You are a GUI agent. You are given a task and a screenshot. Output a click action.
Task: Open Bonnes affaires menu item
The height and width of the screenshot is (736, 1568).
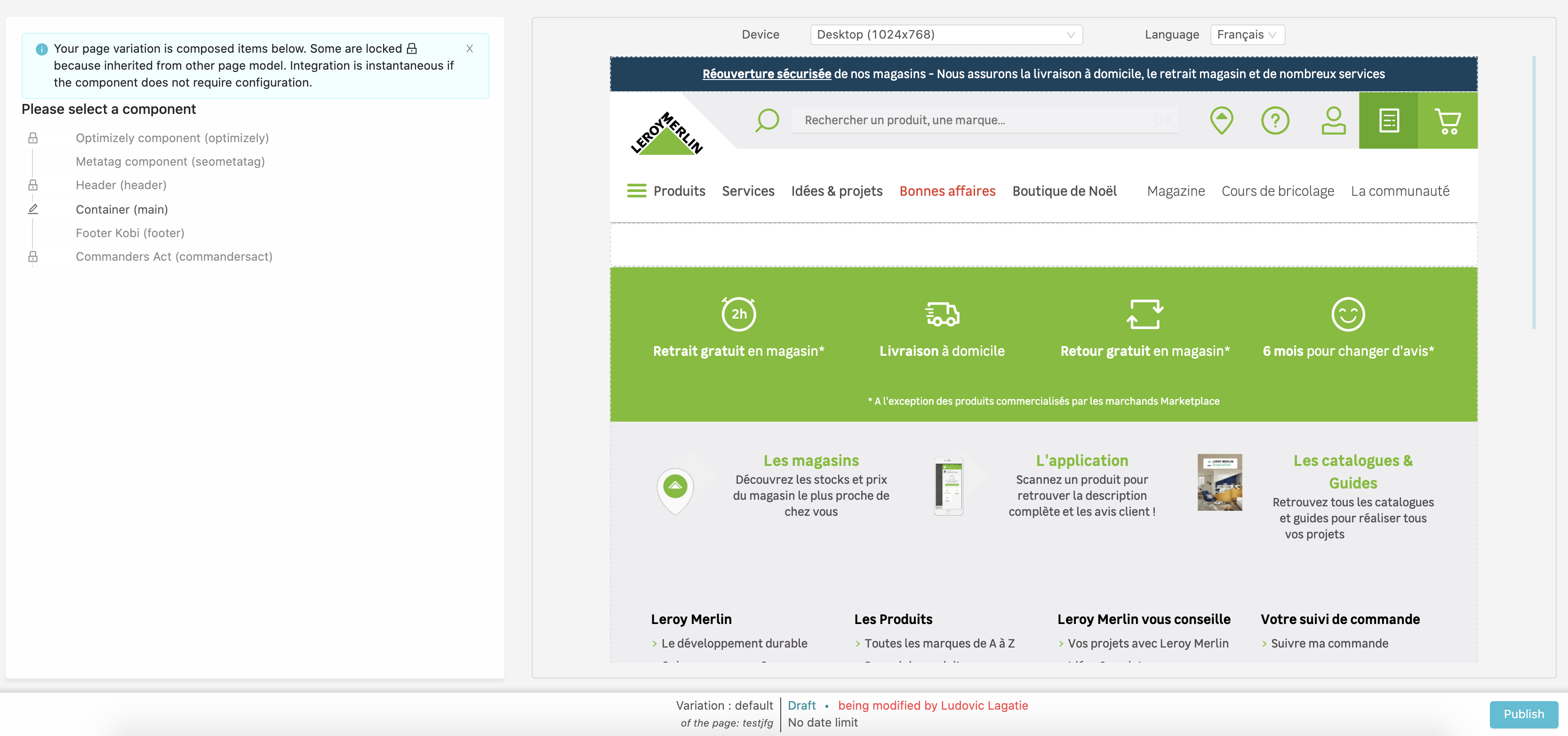coord(947,191)
